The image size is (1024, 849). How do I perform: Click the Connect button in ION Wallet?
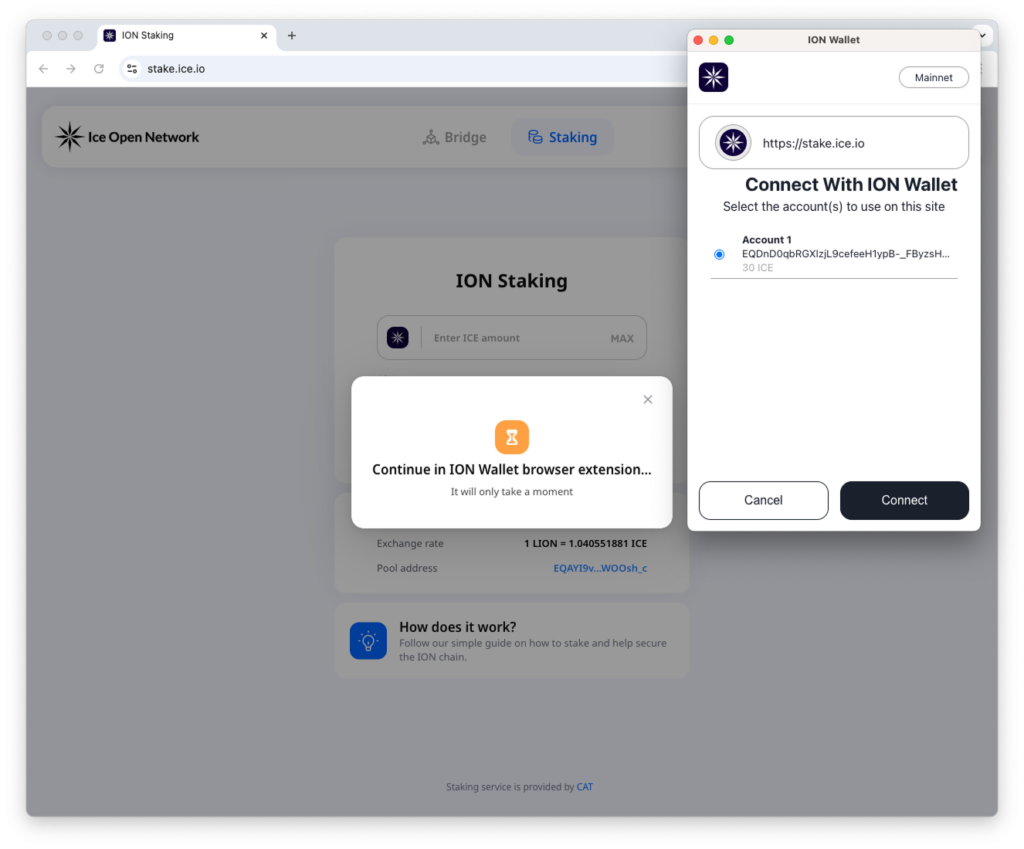904,500
